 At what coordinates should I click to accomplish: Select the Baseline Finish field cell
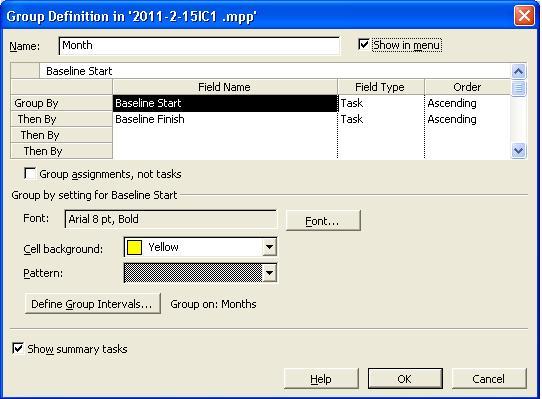click(225, 119)
